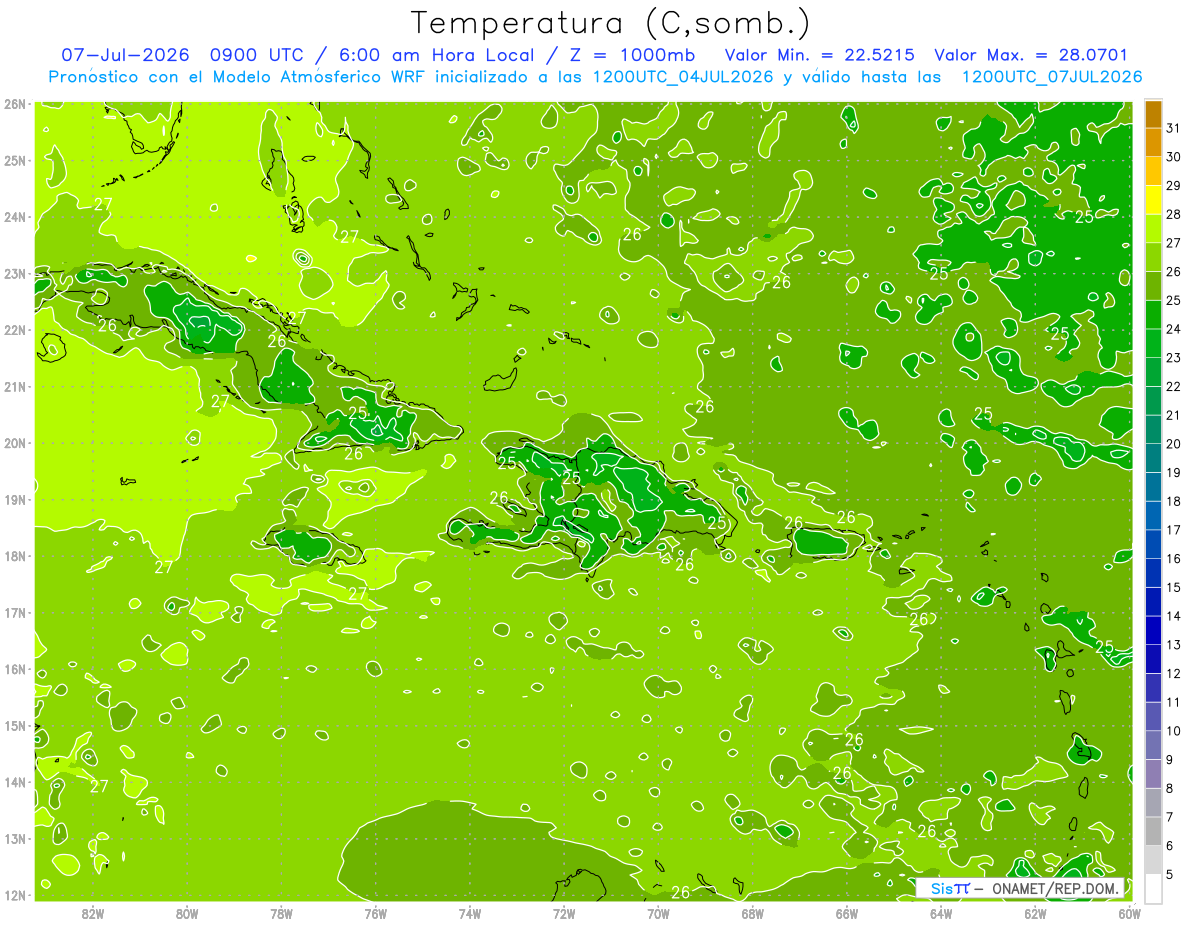The image size is (1200, 927).
Task: Click the '16N' latitude axis label
Action: click(x=14, y=668)
